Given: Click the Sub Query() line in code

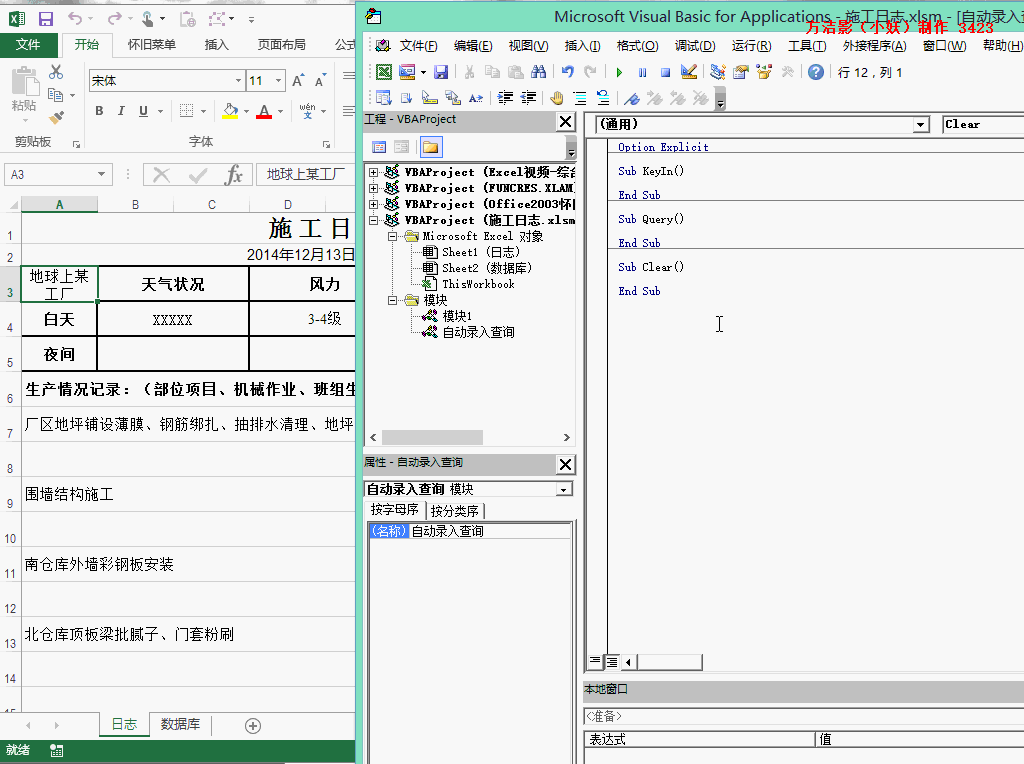Looking at the screenshot, I should click(x=651, y=219).
